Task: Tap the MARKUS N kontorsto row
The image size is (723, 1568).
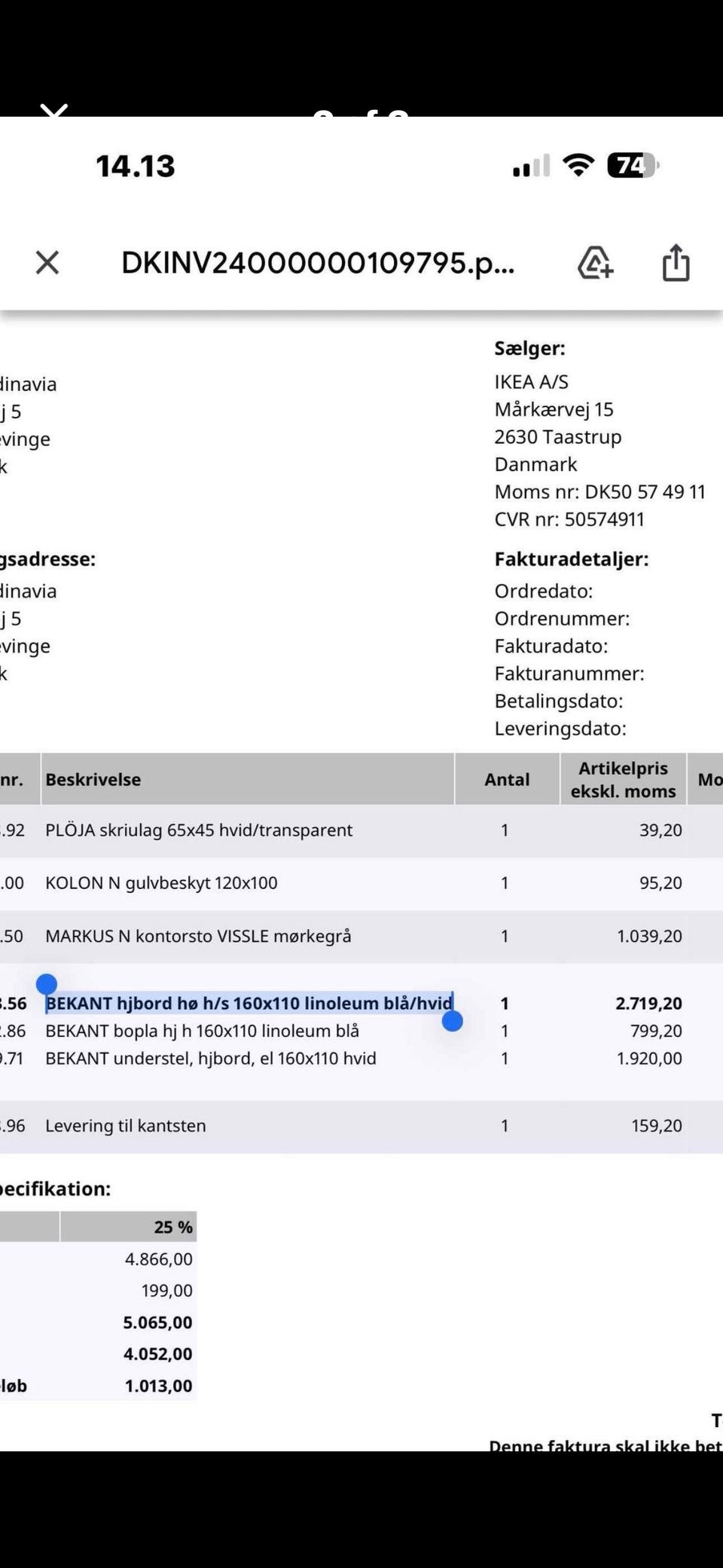Action: tap(198, 936)
